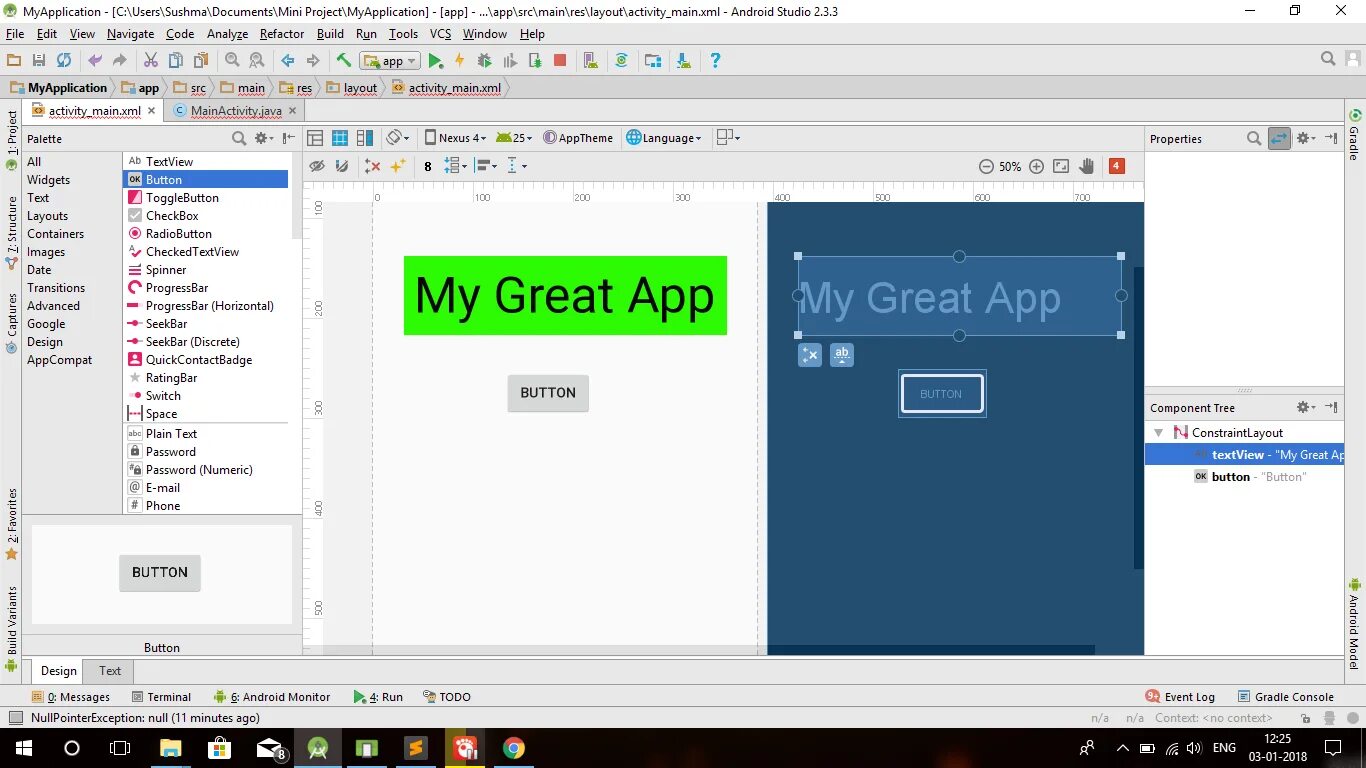
Task: Enable Autoconnect in the design toolbar
Action: 341,166
